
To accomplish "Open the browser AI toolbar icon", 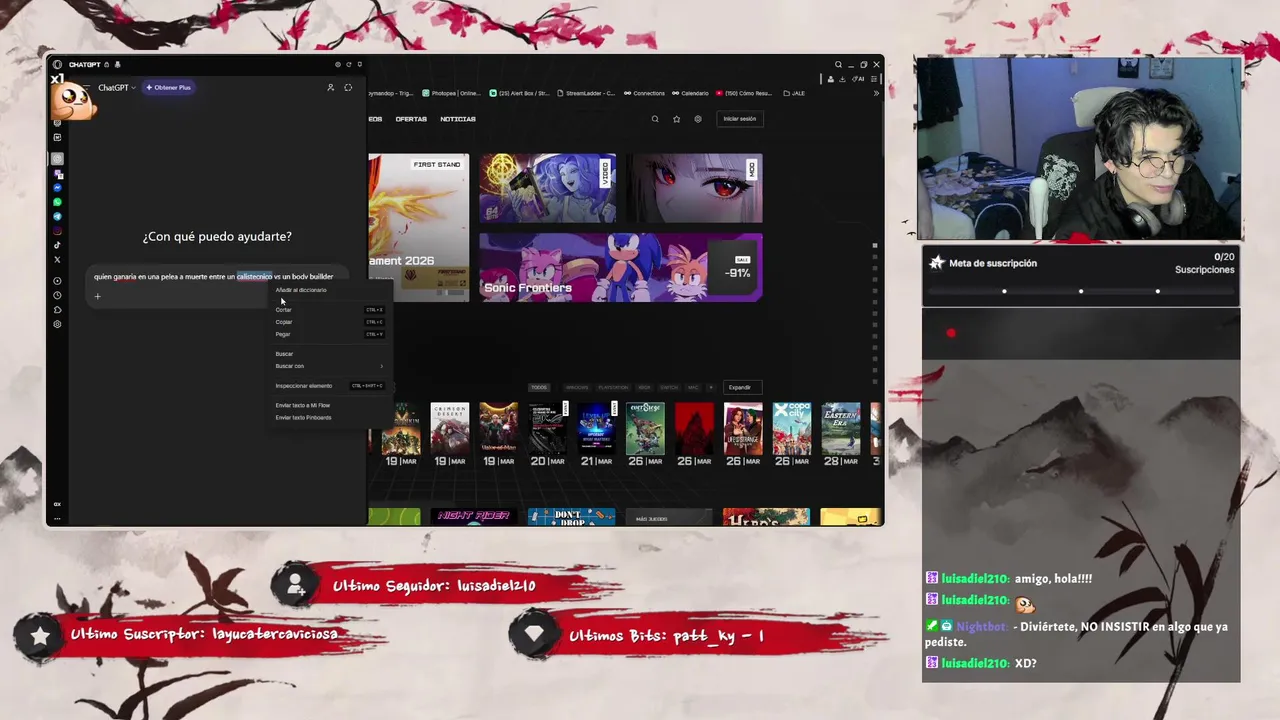I will [858, 79].
